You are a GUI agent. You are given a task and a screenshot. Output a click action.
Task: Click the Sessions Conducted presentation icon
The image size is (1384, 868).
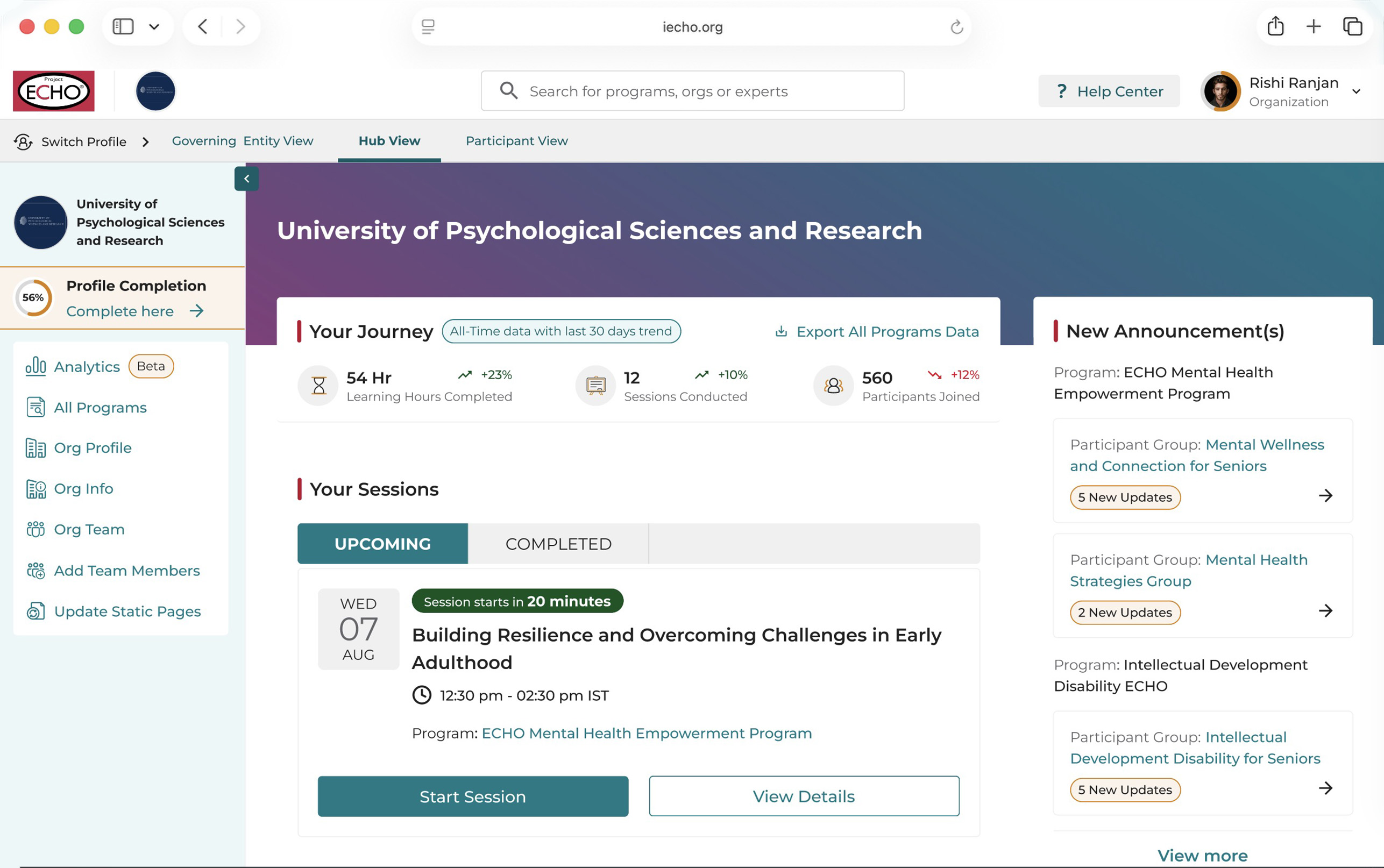(596, 385)
